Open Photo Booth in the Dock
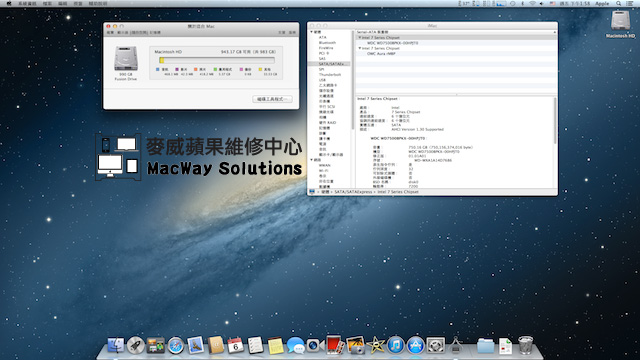Image resolution: width=640 pixels, height=360 pixels. tap(335, 344)
